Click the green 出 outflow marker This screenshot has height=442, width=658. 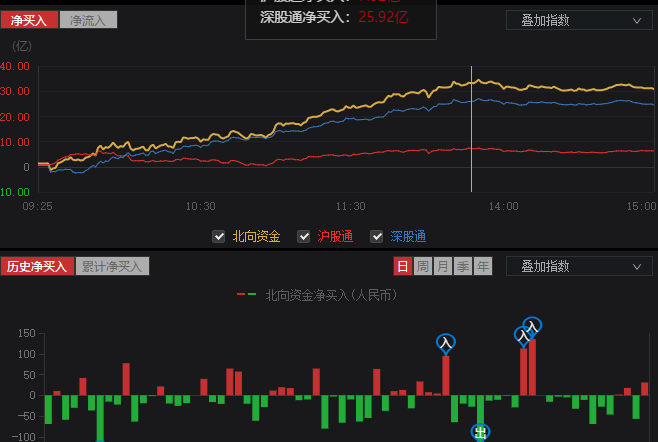480,432
